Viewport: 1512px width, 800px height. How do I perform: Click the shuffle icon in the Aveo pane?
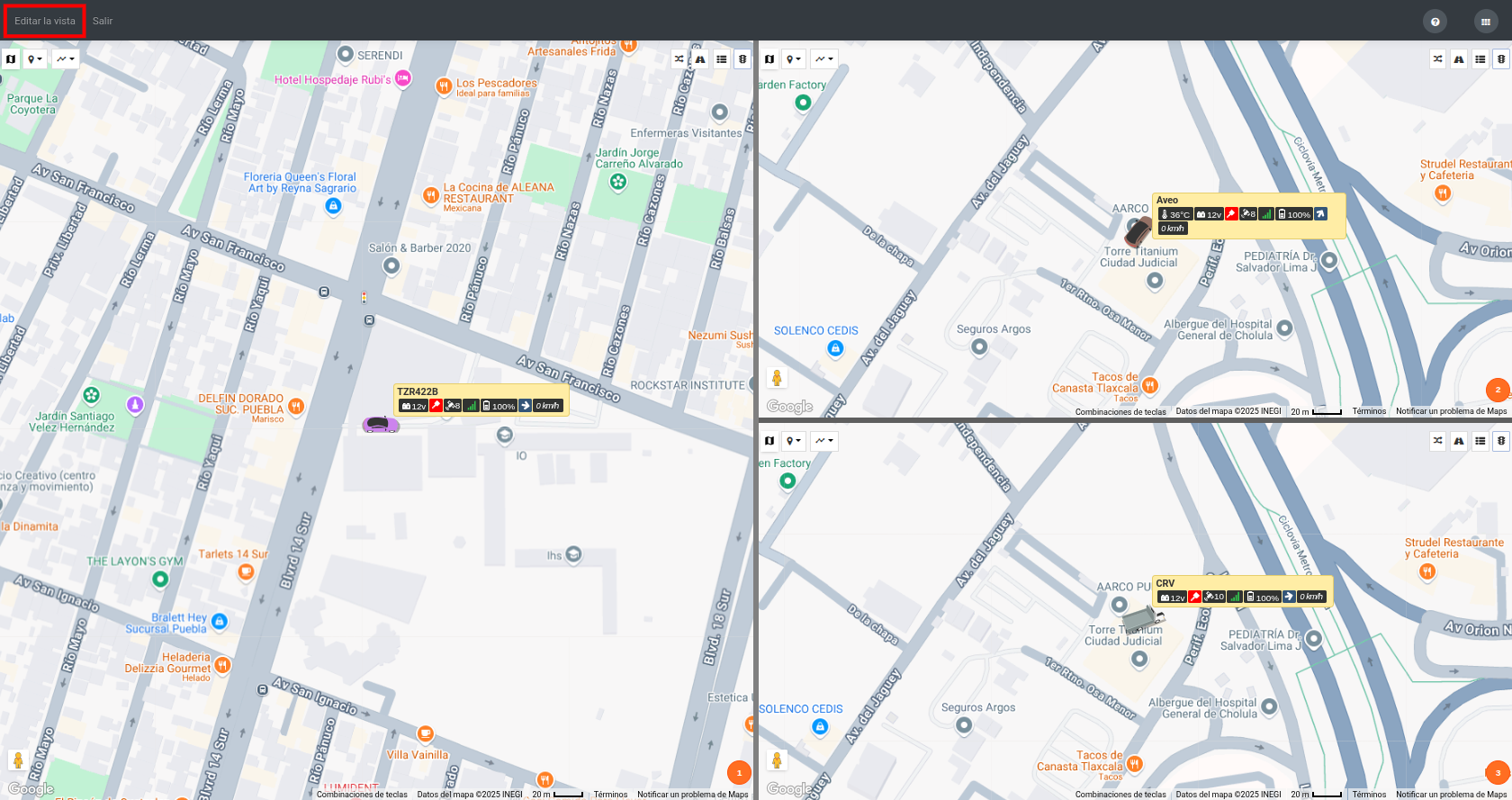tap(1438, 59)
